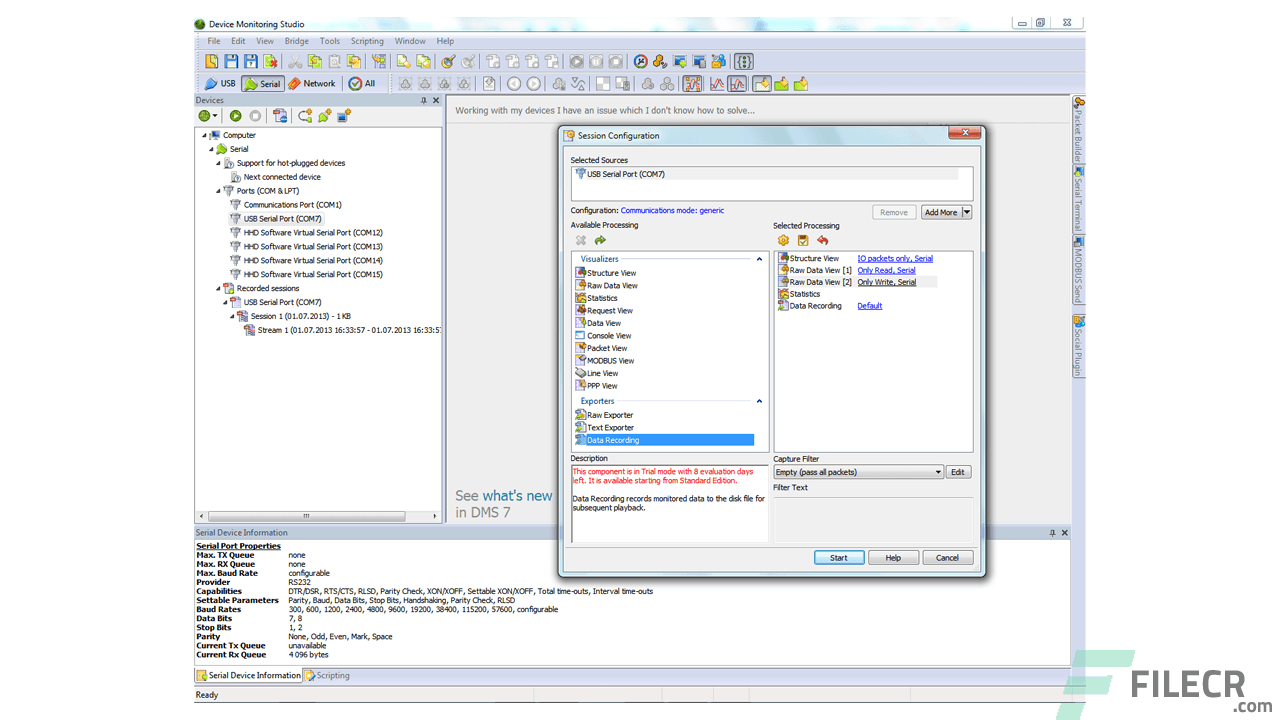Open the Add More dropdown arrow
Viewport: 1280px width, 720px height.
pyautogui.click(x=967, y=212)
